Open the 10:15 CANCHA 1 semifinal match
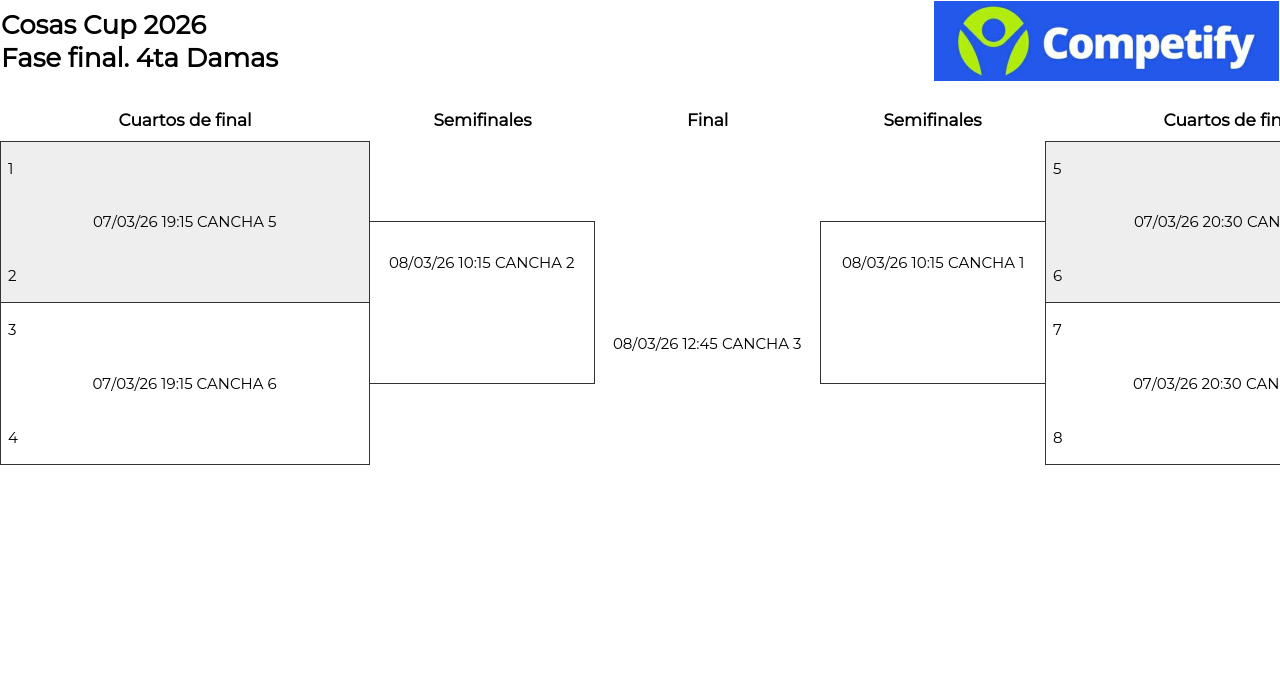 tap(933, 263)
